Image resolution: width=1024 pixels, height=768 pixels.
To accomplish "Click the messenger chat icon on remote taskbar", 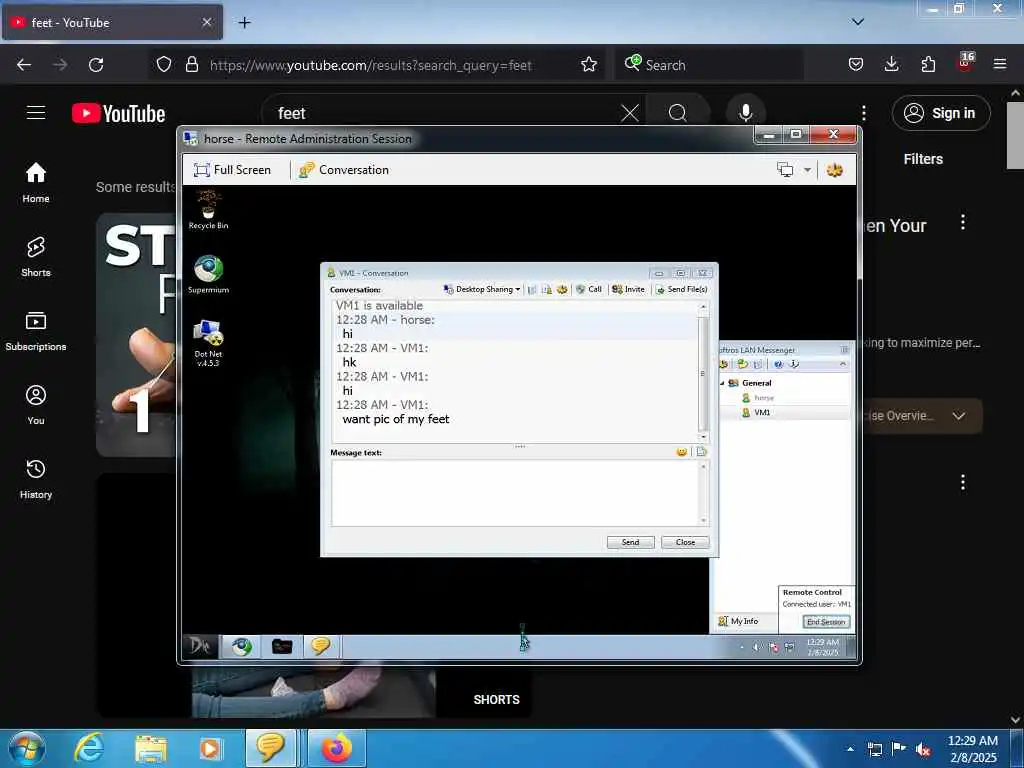I will (321, 647).
